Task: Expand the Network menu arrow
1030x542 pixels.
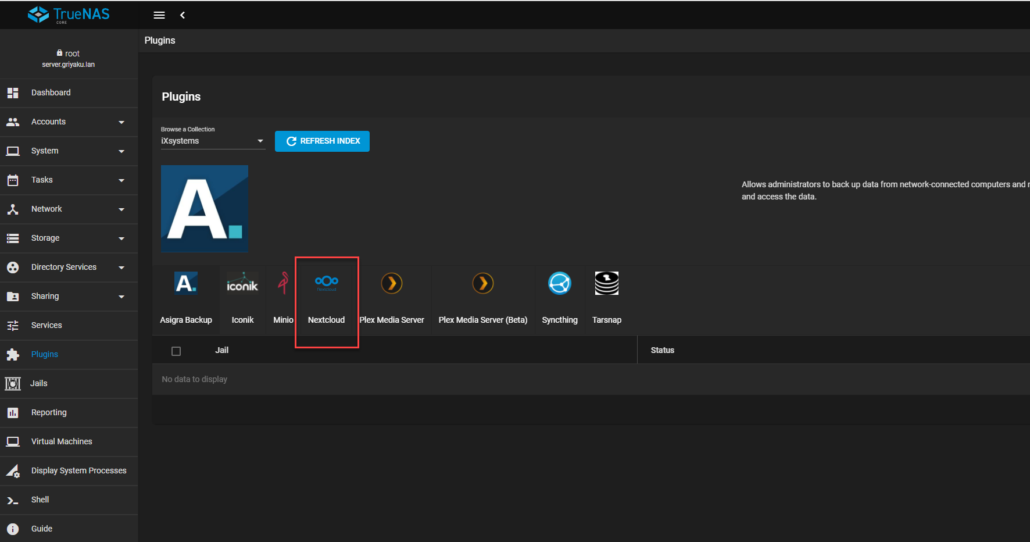Action: pyautogui.click(x=122, y=210)
